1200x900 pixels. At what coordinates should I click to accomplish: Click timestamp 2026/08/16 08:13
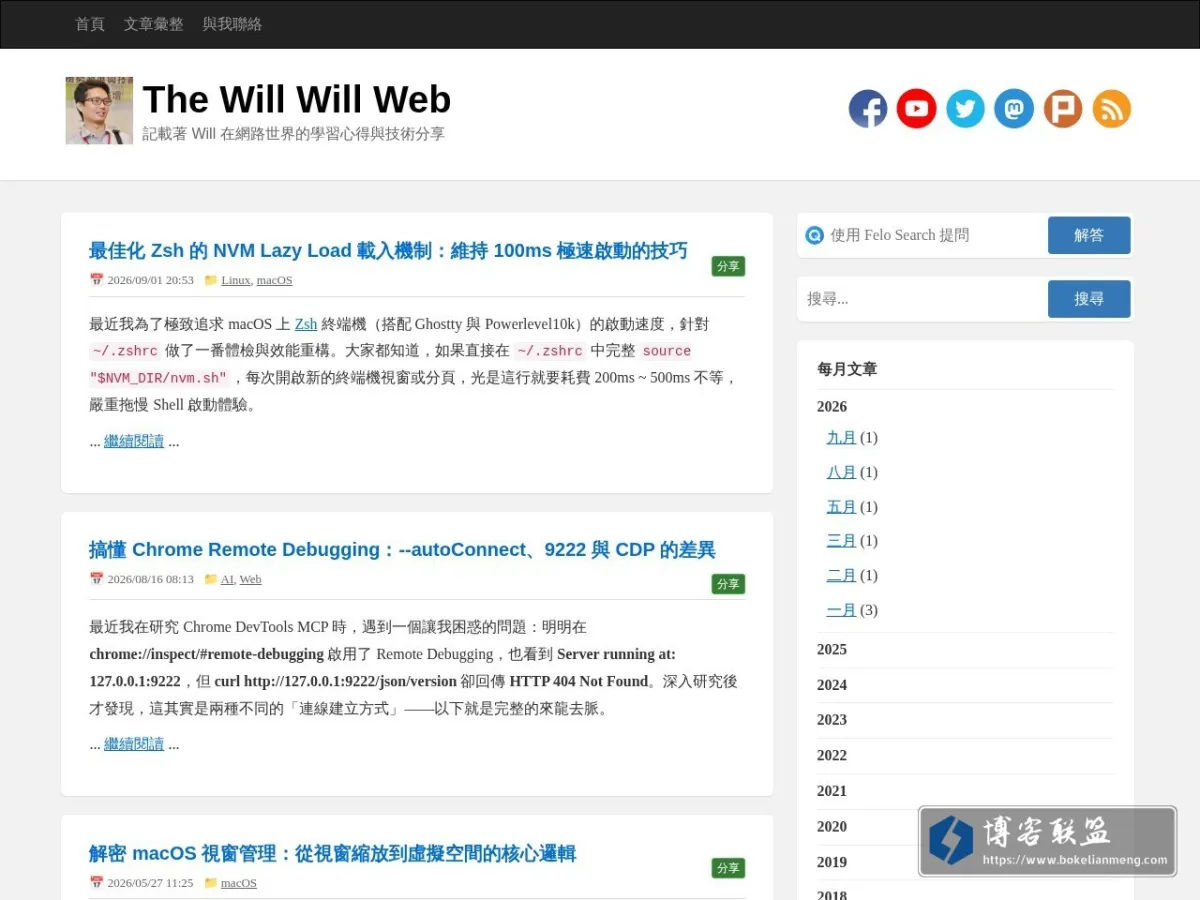point(151,579)
